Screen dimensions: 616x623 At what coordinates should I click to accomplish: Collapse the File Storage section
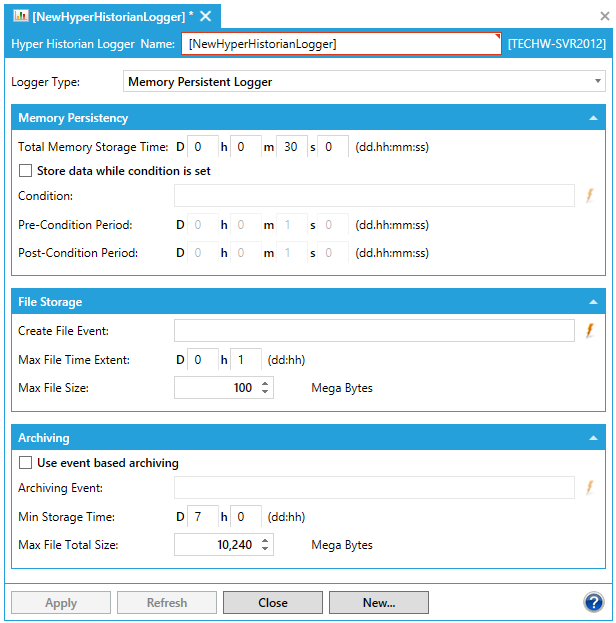pos(593,302)
